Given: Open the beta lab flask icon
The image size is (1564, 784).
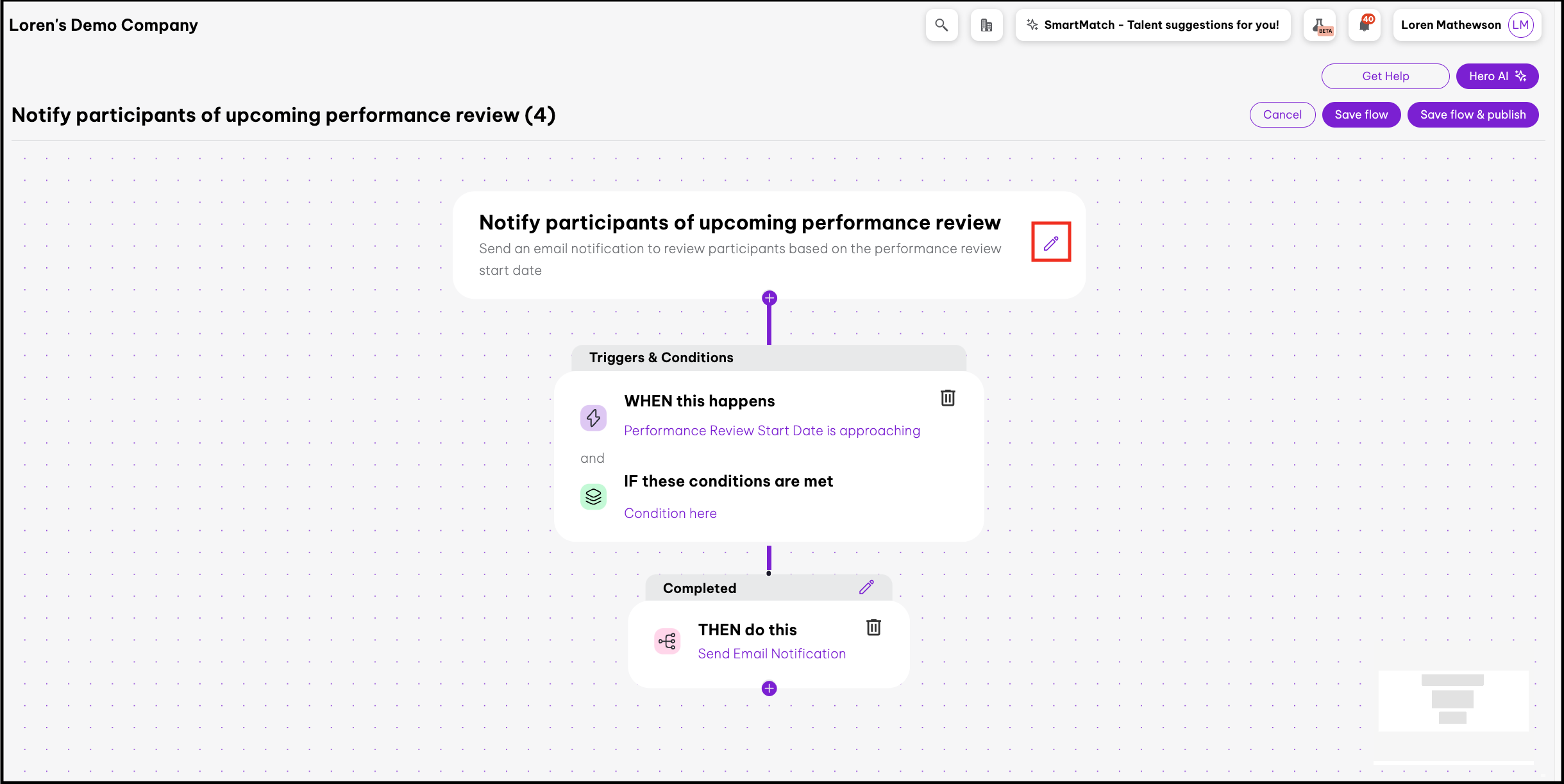Looking at the screenshot, I should click(1320, 26).
